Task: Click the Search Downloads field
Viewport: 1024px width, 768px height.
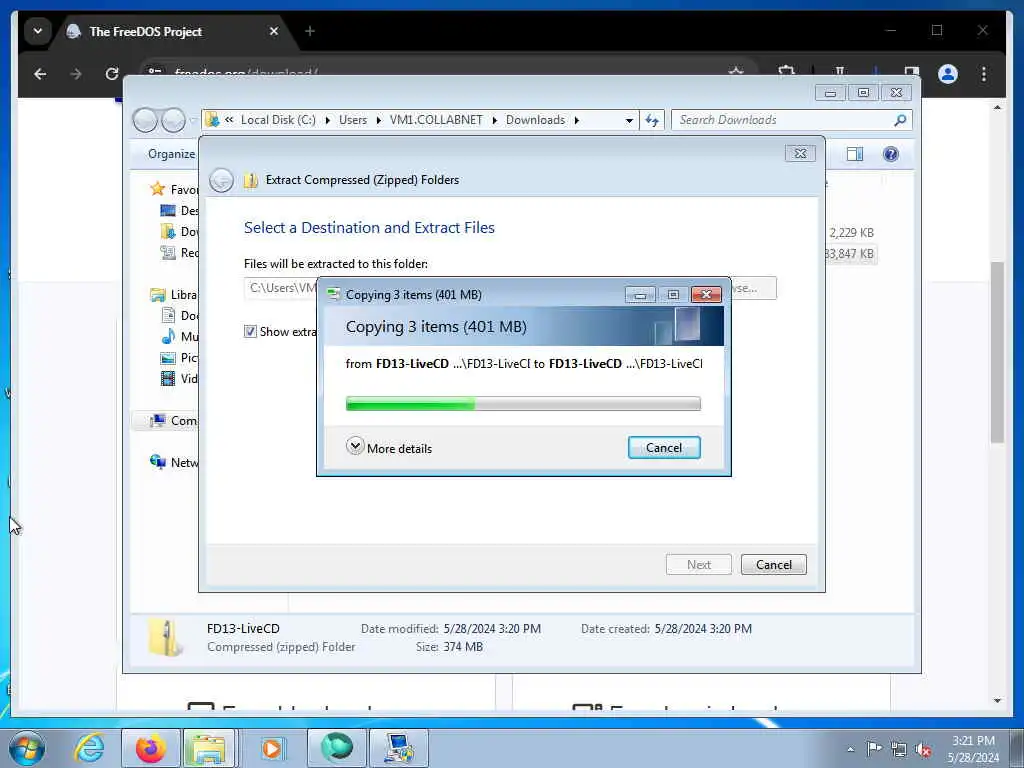Action: pyautogui.click(x=784, y=120)
